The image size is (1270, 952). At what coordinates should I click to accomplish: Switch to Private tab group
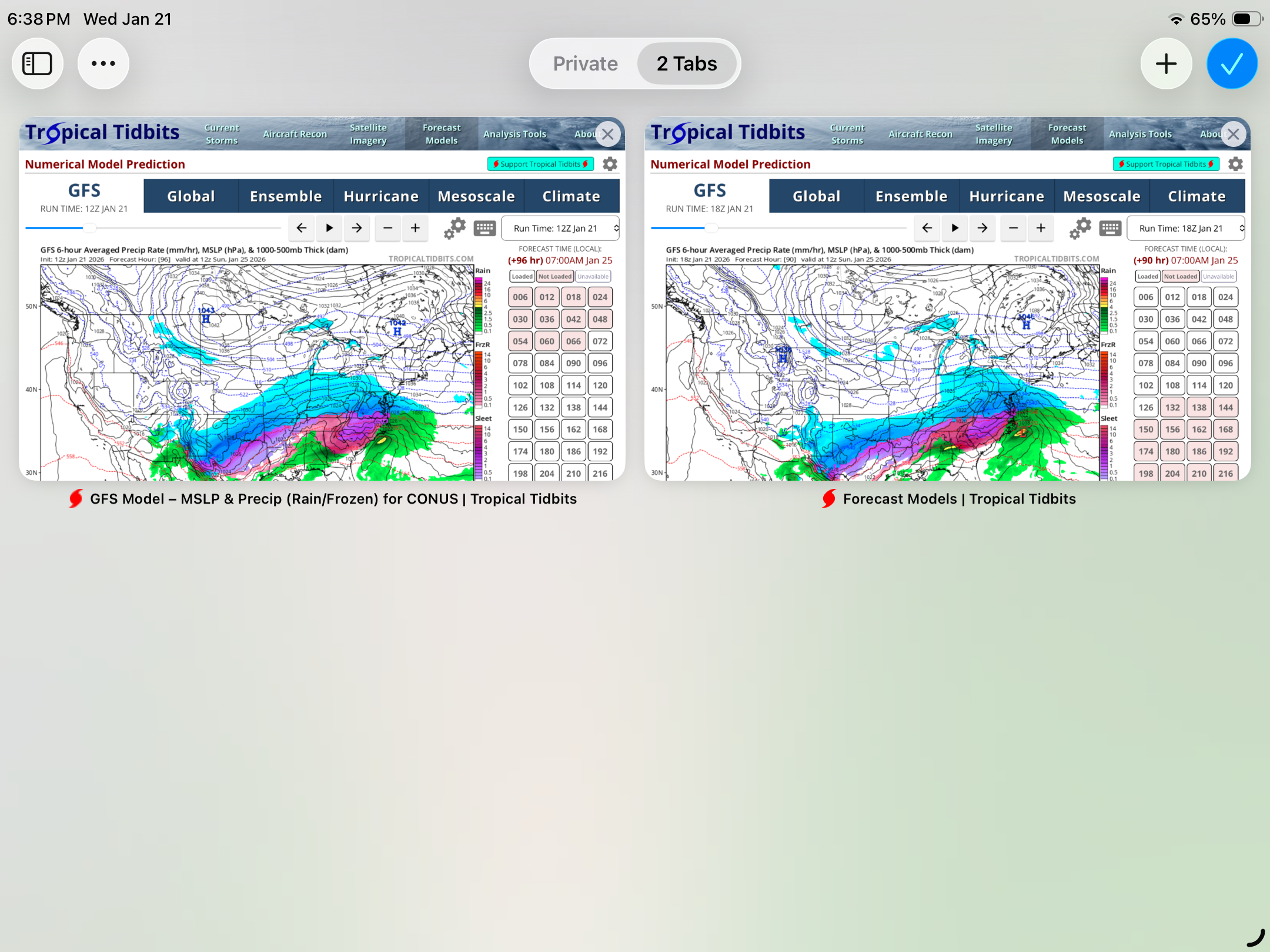click(x=585, y=63)
